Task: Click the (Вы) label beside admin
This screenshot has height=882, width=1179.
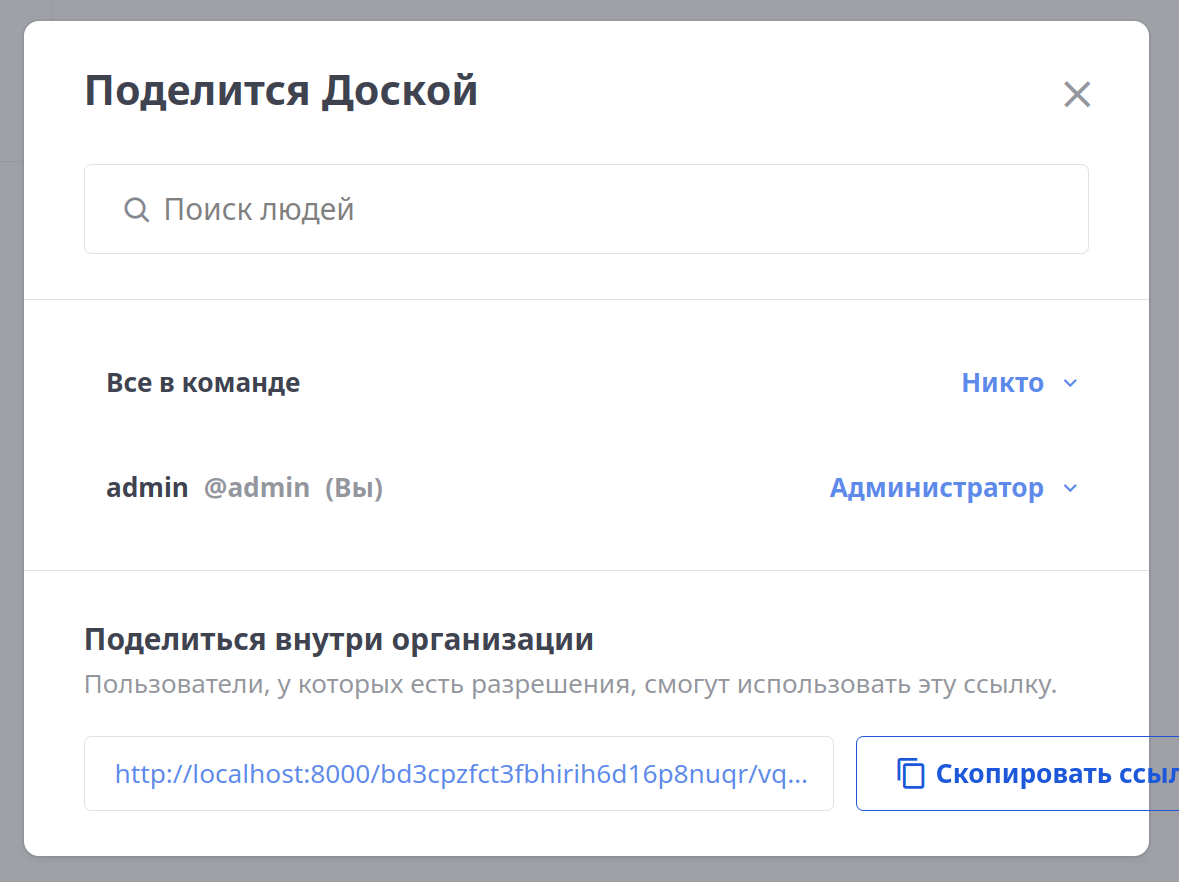Action: click(355, 488)
